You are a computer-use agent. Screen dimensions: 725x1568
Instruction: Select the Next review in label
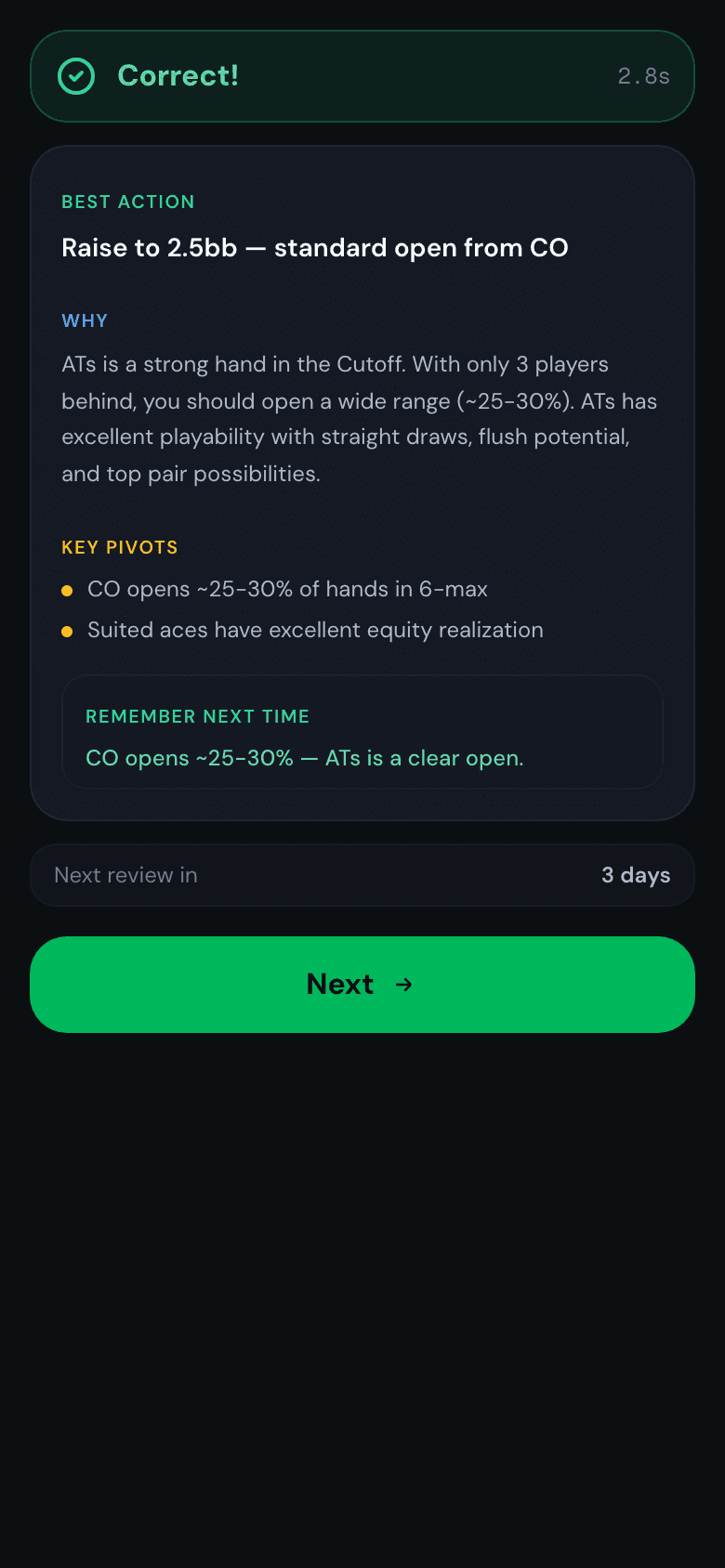(125, 874)
